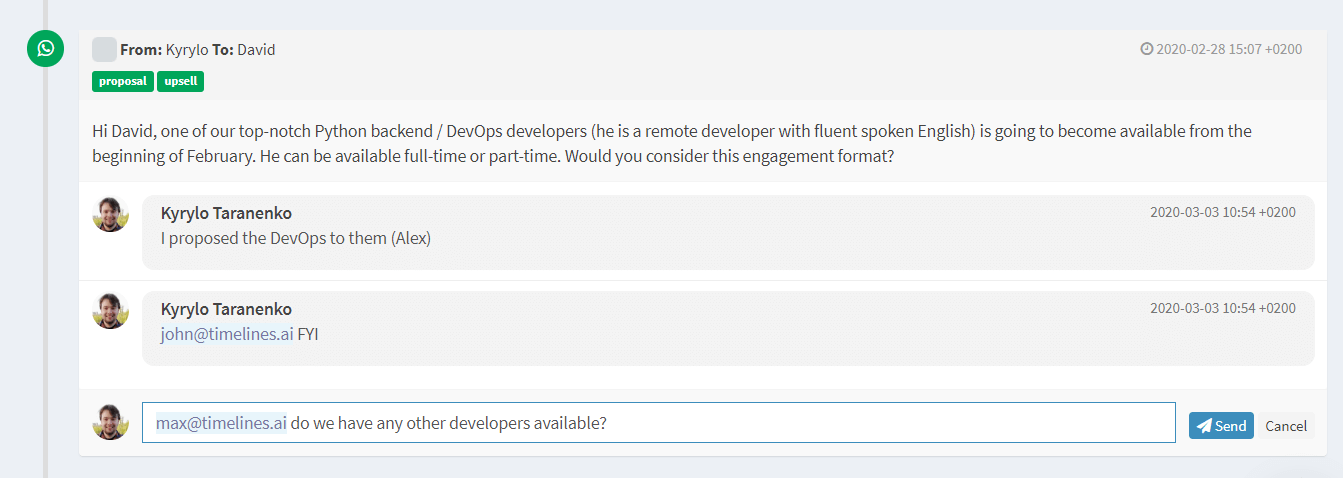The width and height of the screenshot is (1343, 478).
Task: Select the green proposal tag
Action: [x=123, y=81]
